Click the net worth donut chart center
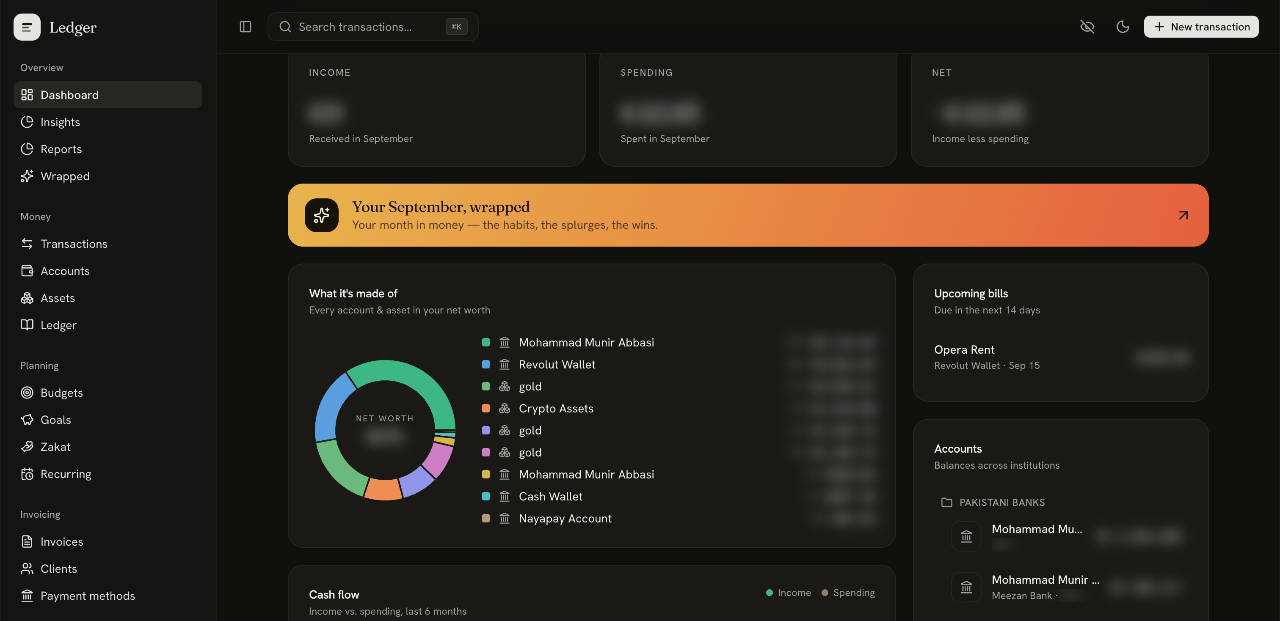 coord(385,429)
